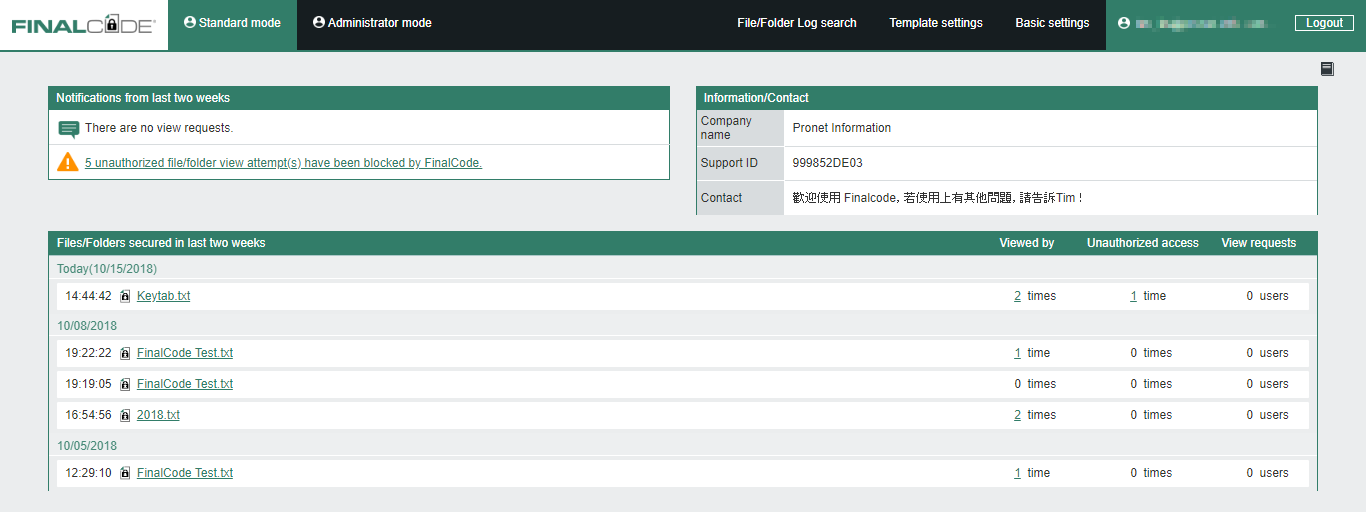Open FinalCode Test.txt secured at 19:22:22
1366x512 pixels.
point(184,353)
